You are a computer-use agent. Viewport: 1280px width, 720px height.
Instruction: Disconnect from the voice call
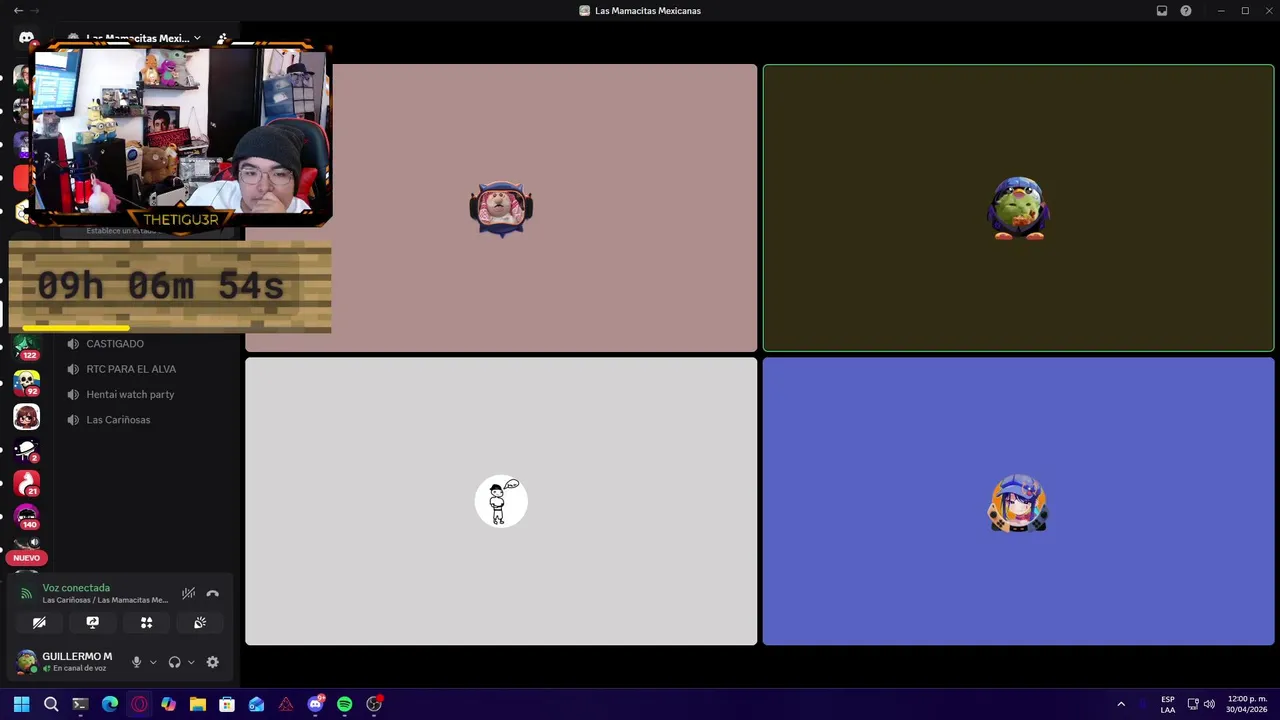tap(212, 593)
